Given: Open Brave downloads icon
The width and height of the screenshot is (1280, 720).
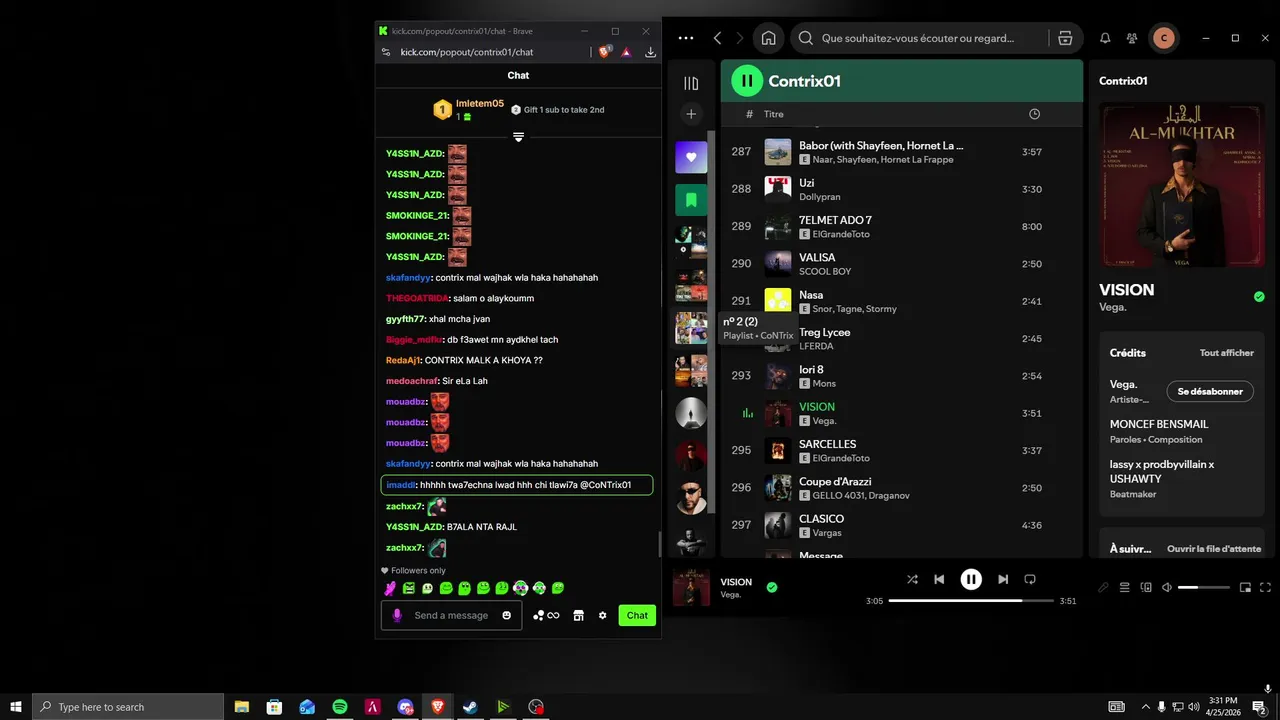Looking at the screenshot, I should (650, 52).
